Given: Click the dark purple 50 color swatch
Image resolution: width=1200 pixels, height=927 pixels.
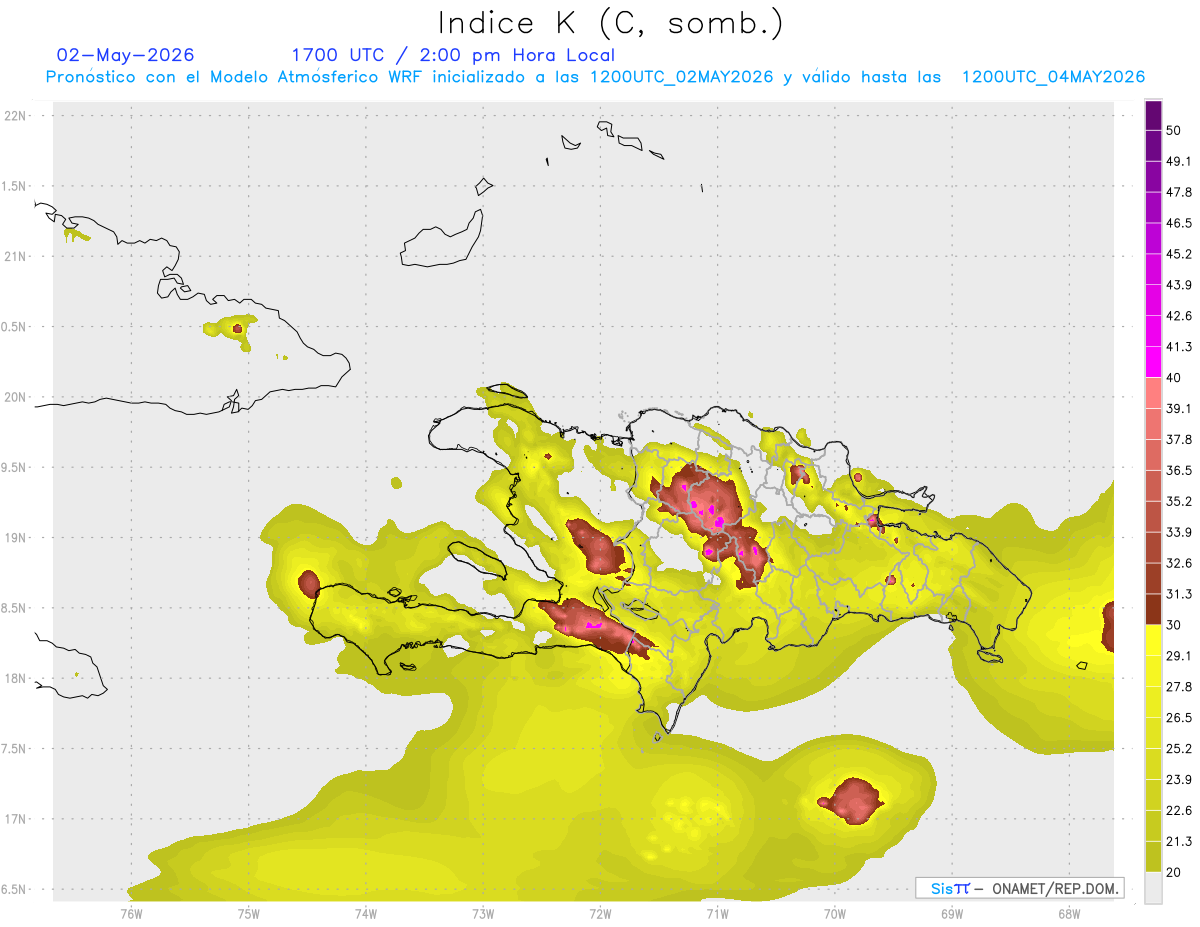Looking at the screenshot, I should pyautogui.click(x=1153, y=116).
